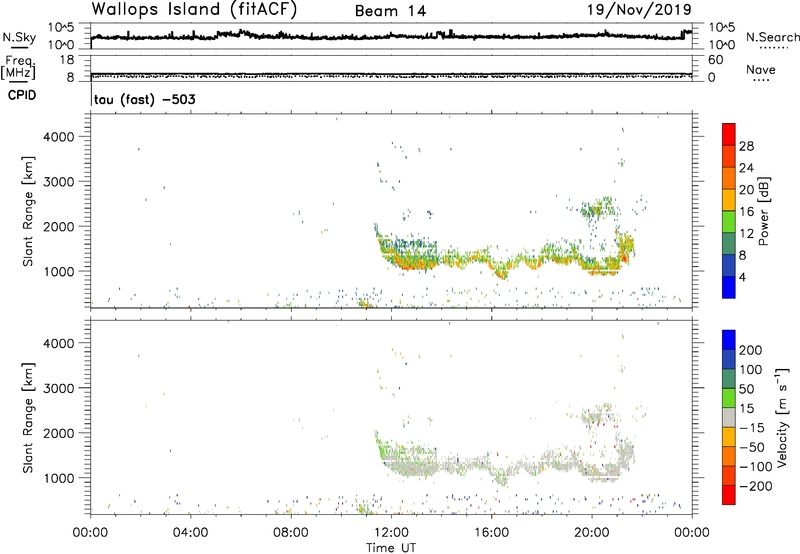Click the '20:00' time tick label
The height and width of the screenshot is (554, 800).
pyautogui.click(x=592, y=533)
